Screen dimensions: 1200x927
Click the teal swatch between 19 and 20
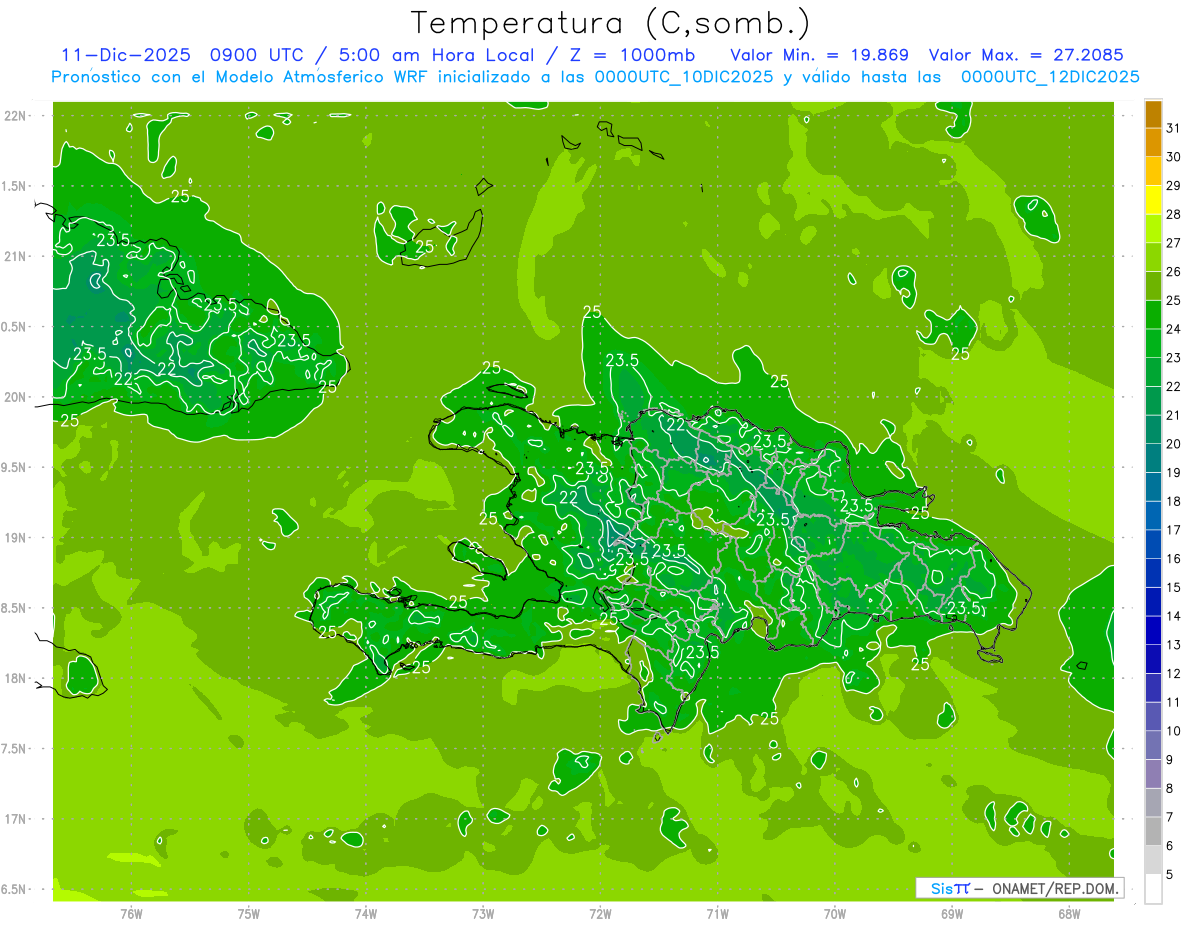click(x=1153, y=459)
